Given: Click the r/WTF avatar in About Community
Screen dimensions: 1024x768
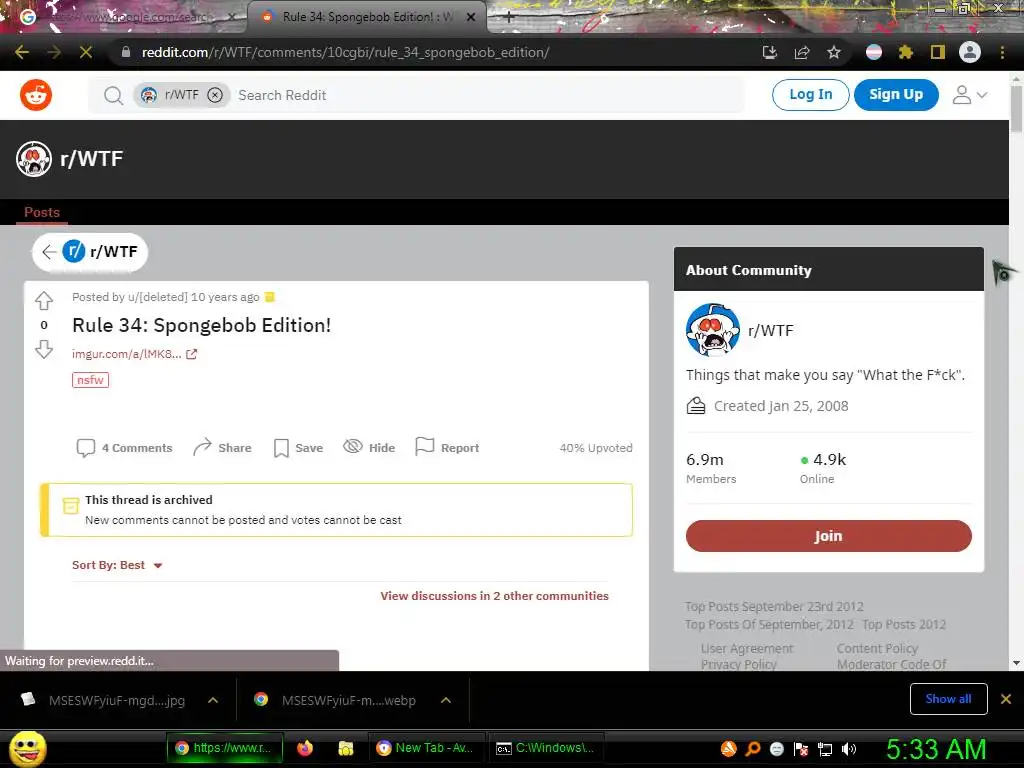Looking at the screenshot, I should [712, 330].
